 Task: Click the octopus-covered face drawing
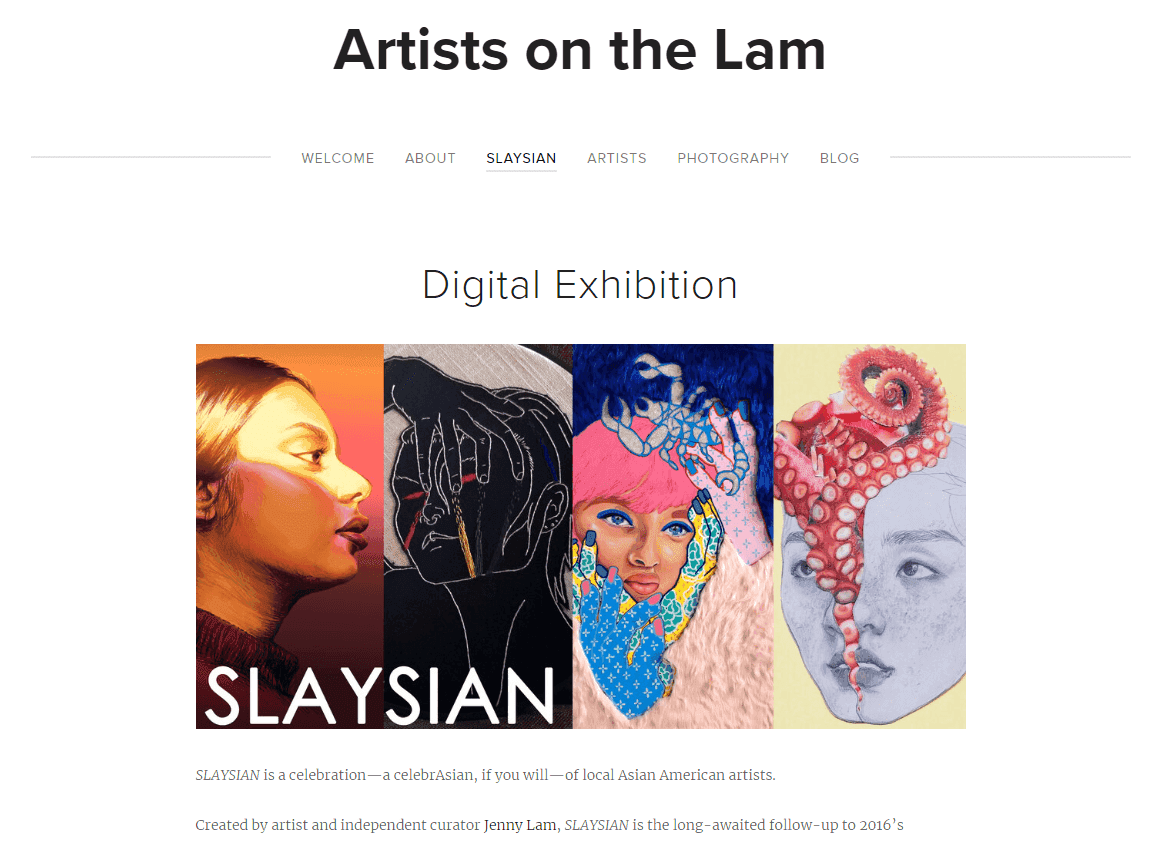tap(870, 536)
